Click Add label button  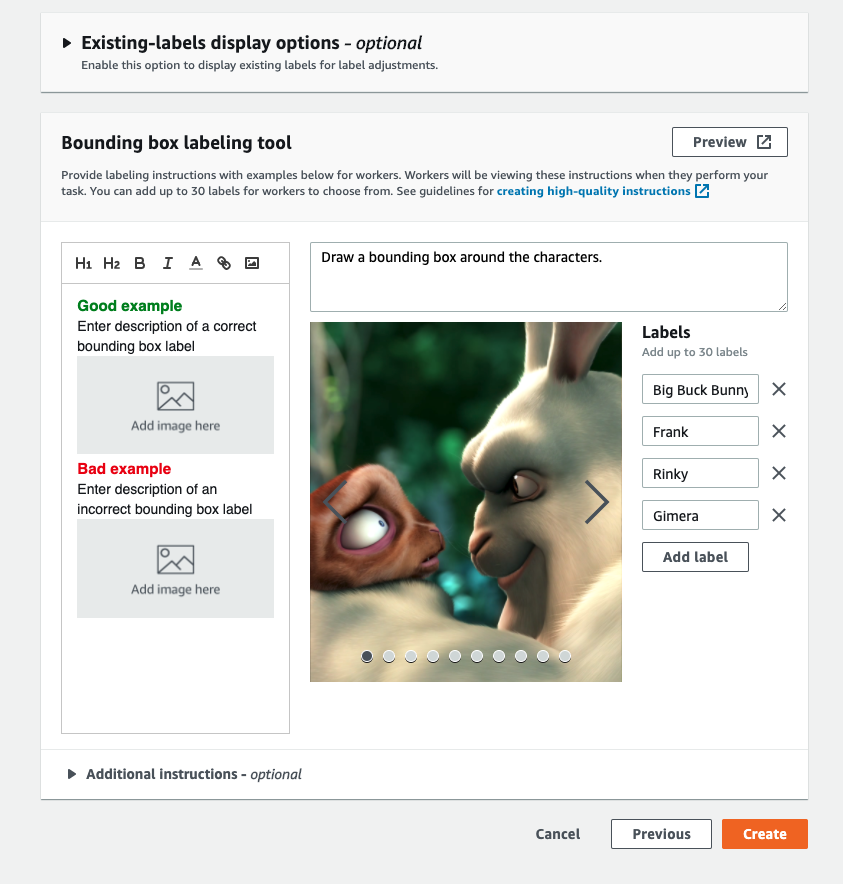695,557
